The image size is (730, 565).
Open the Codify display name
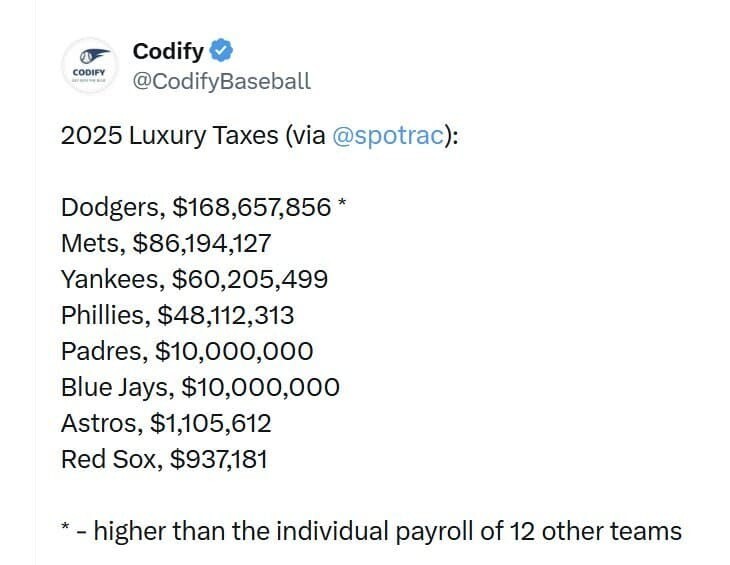point(168,51)
